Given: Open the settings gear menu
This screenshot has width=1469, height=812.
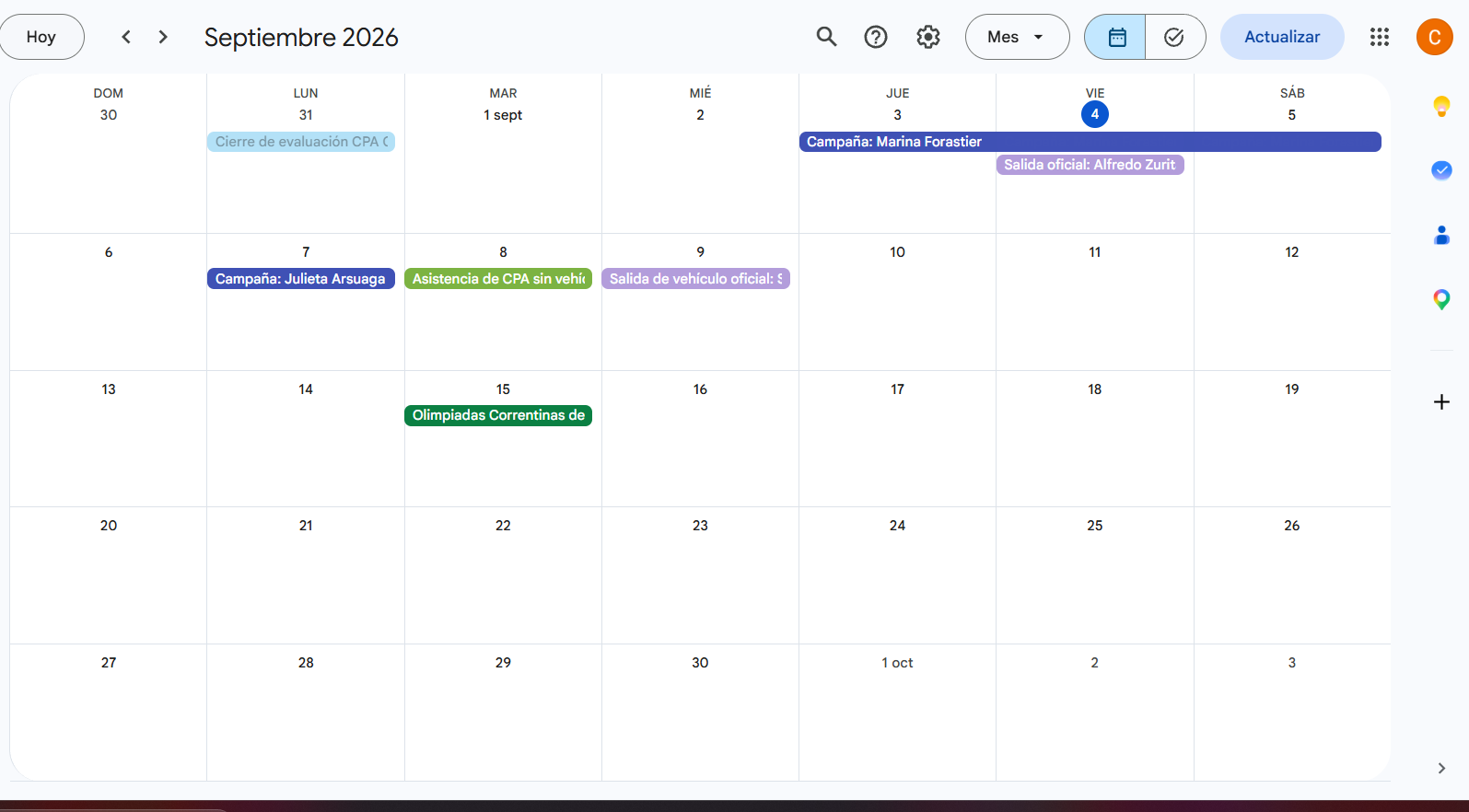Looking at the screenshot, I should pyautogui.click(x=928, y=37).
